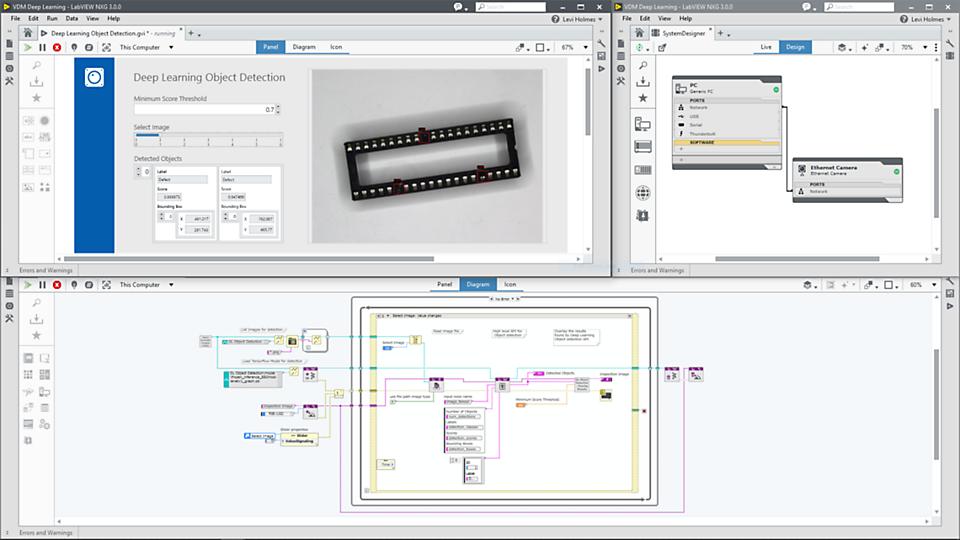
Task: Click download/import icon in top-left palette
Action: 37,81
